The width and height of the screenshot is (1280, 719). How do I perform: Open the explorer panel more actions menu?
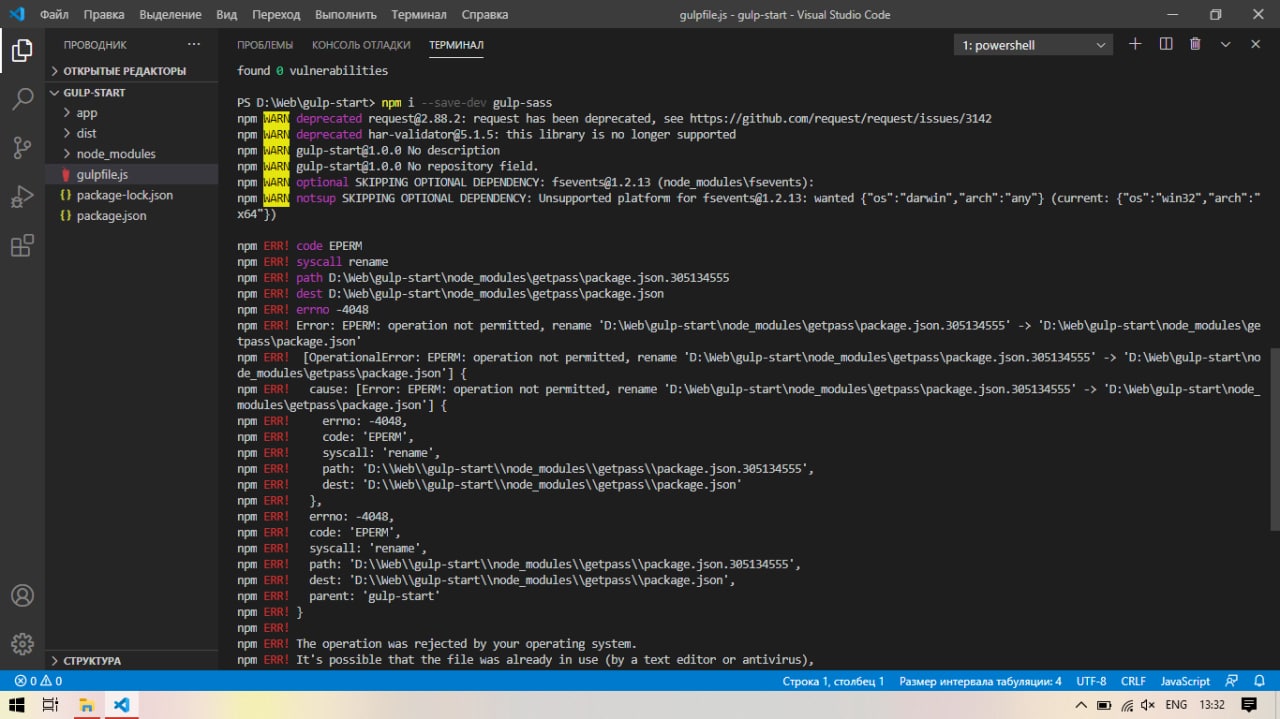pos(194,45)
